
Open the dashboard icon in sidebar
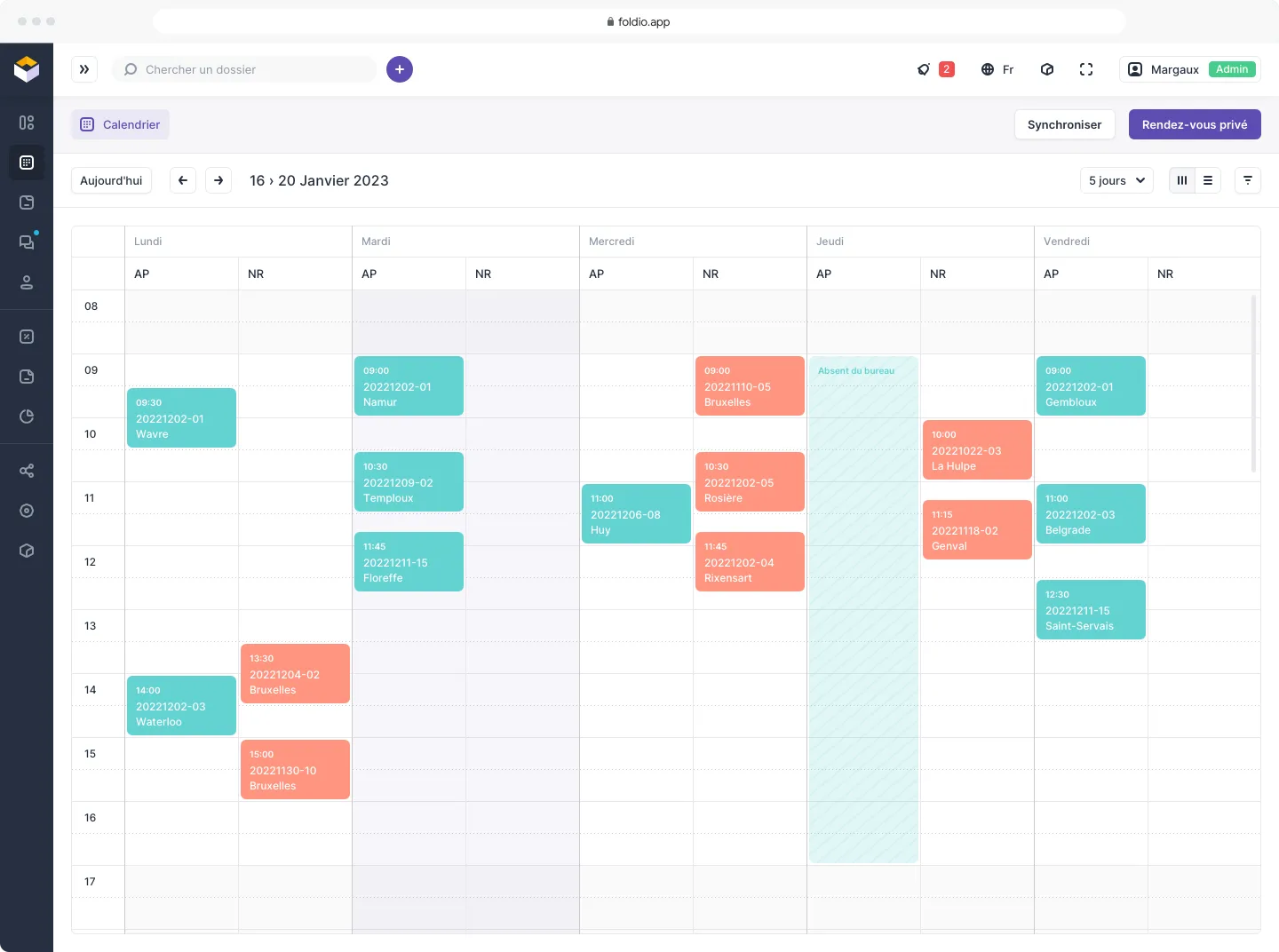(27, 123)
